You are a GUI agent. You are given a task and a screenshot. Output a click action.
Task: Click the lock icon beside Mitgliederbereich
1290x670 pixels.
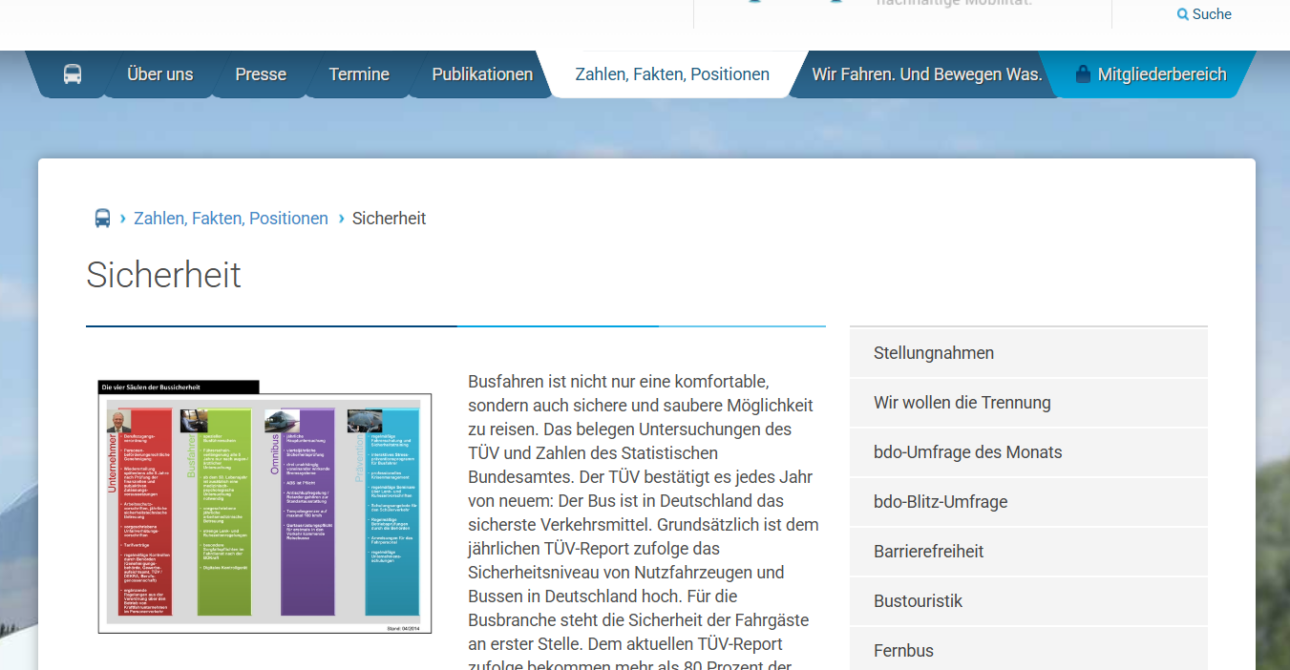pyautogui.click(x=1082, y=74)
